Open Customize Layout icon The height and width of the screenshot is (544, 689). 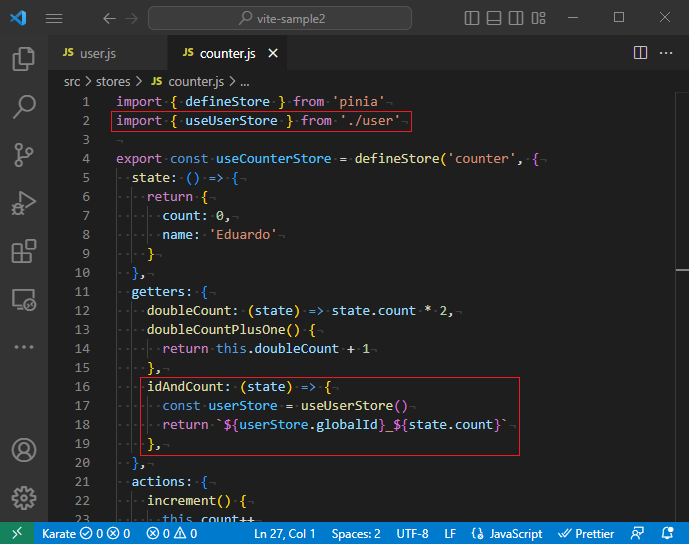click(x=538, y=18)
